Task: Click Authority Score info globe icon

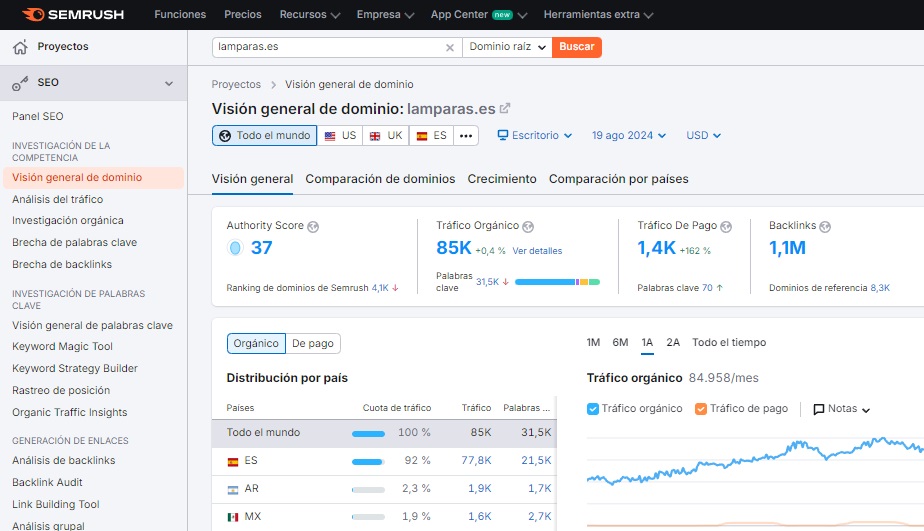Action: tap(313, 226)
